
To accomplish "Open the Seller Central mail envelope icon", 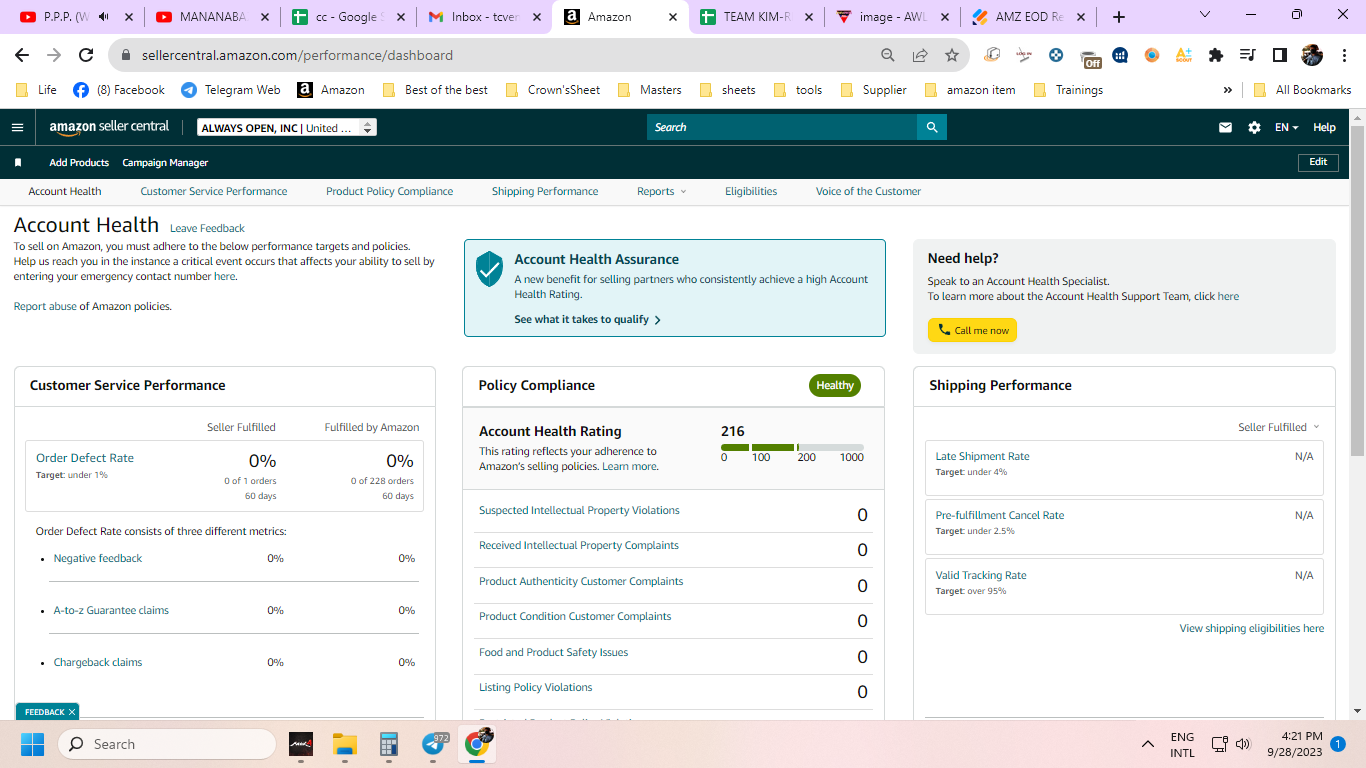I will pos(1225,127).
